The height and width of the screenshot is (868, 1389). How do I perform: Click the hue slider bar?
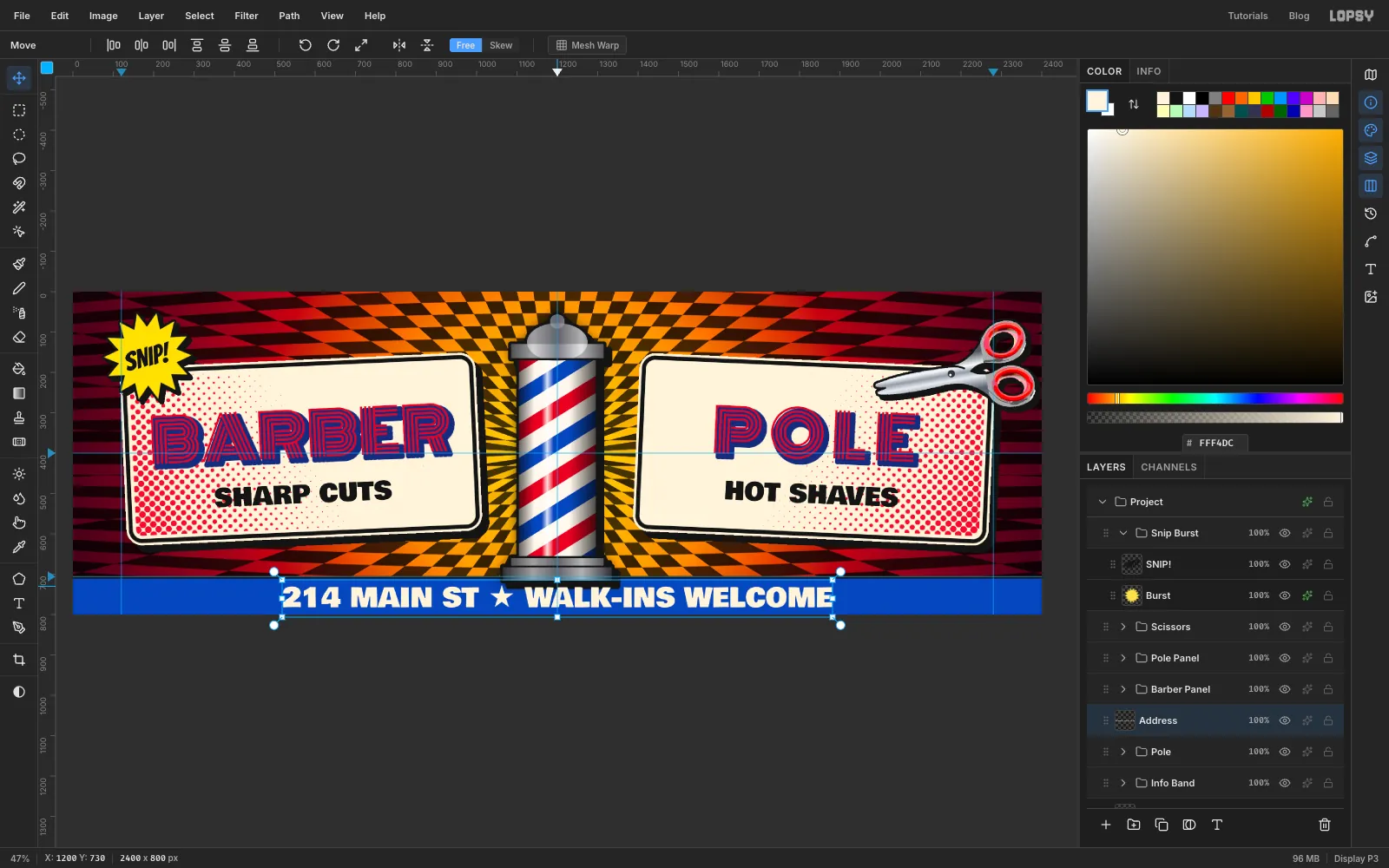pyautogui.click(x=1215, y=398)
